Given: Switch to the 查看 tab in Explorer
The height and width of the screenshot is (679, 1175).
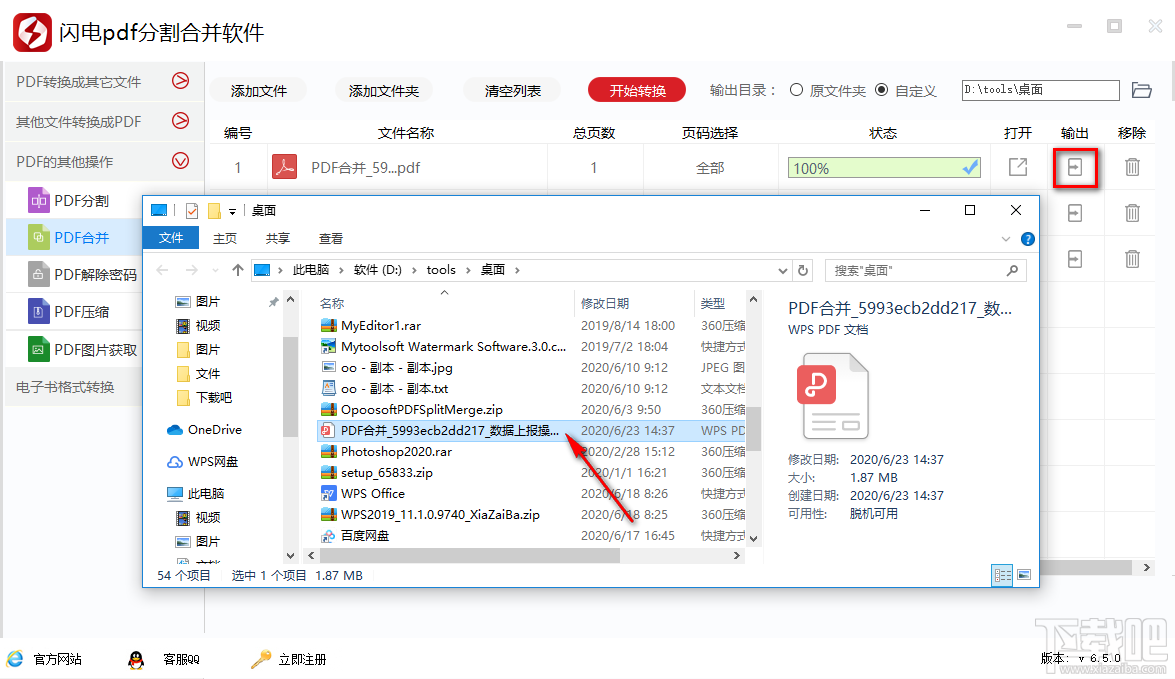Looking at the screenshot, I should pos(332,238).
